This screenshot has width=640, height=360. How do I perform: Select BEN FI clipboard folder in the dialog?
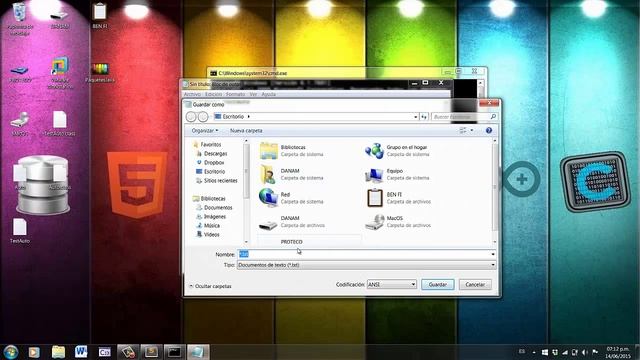[x=398, y=198]
